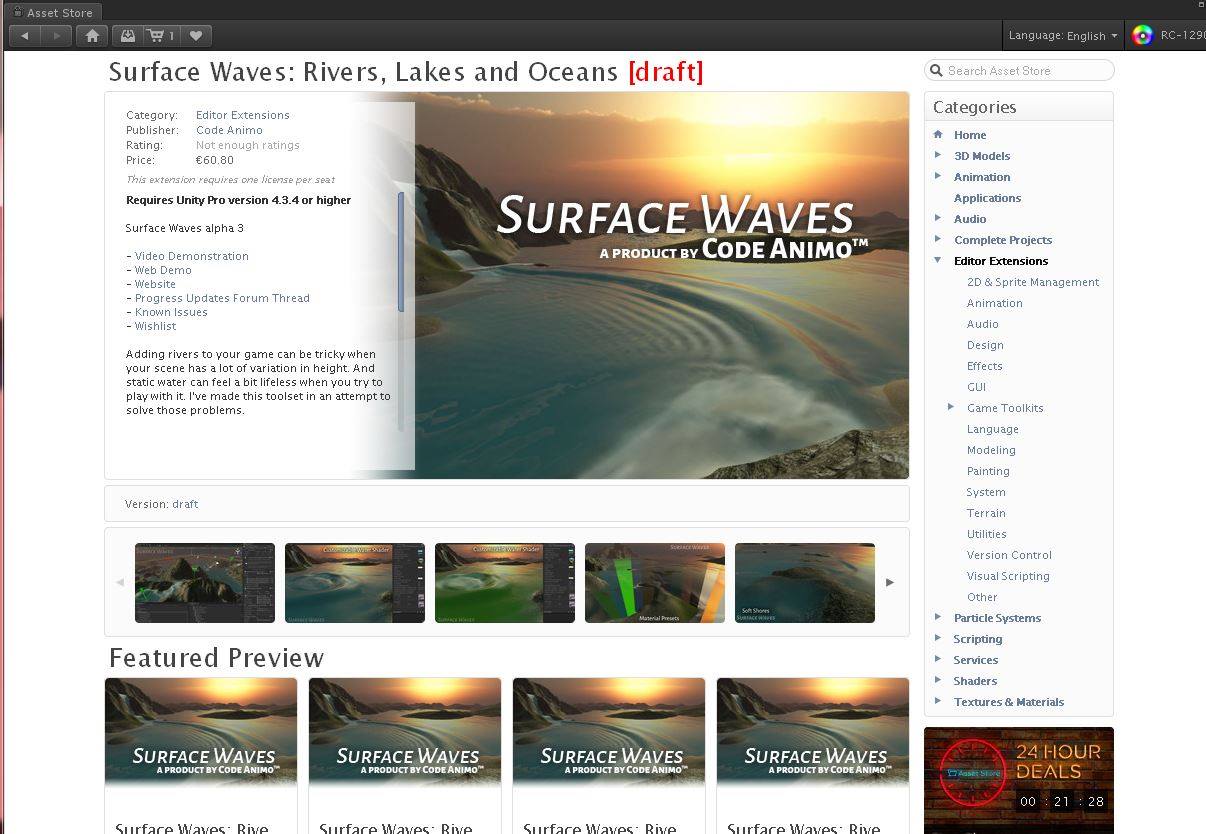Screen dimensions: 1206x834
Task: Open the downloads manager icon
Action: (x=128, y=35)
